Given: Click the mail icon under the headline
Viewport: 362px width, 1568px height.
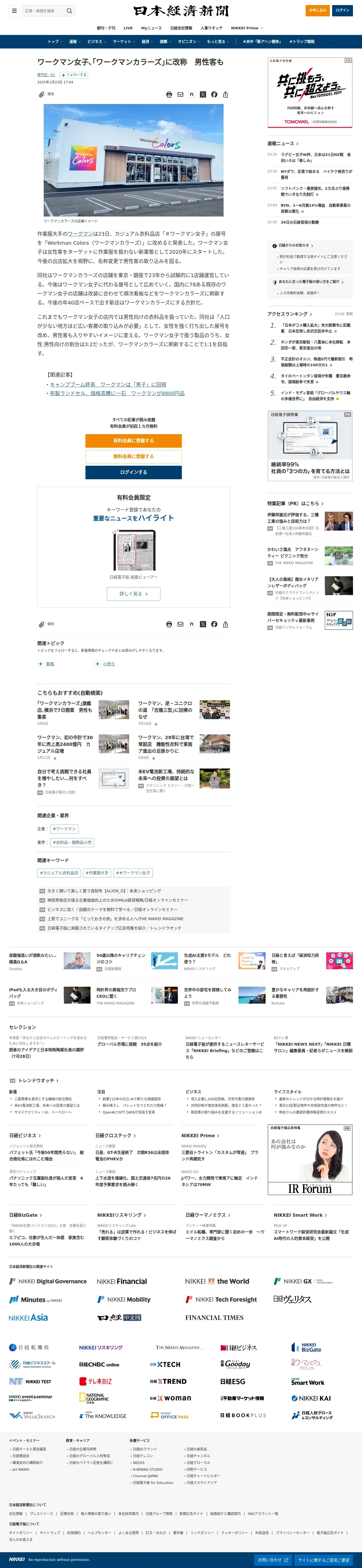Looking at the screenshot, I should click(180, 94).
